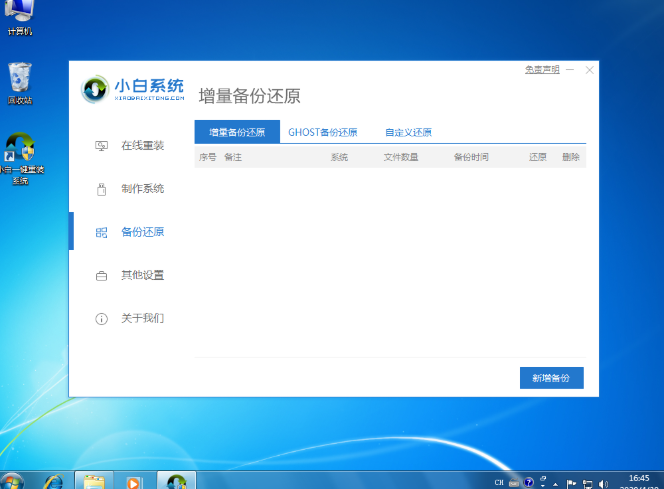
Task: Click the 备份时间 column header
Action: (471, 157)
